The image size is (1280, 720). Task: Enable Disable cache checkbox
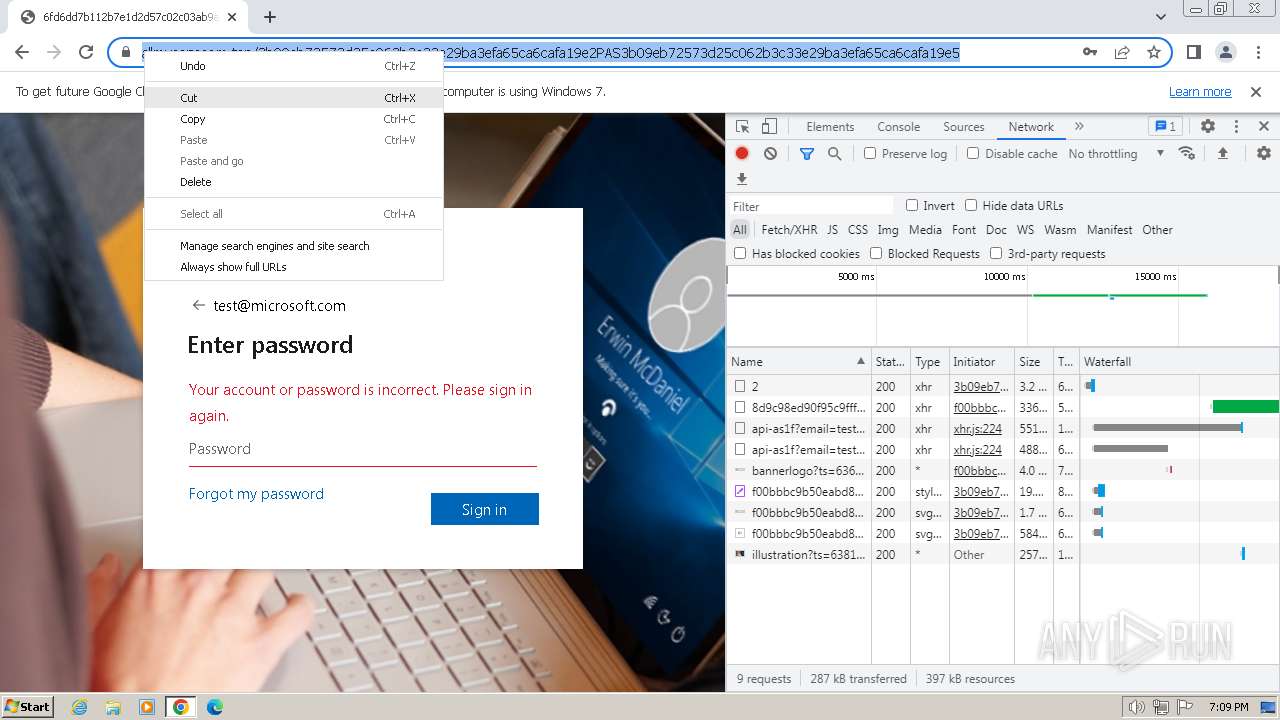pyautogui.click(x=973, y=154)
